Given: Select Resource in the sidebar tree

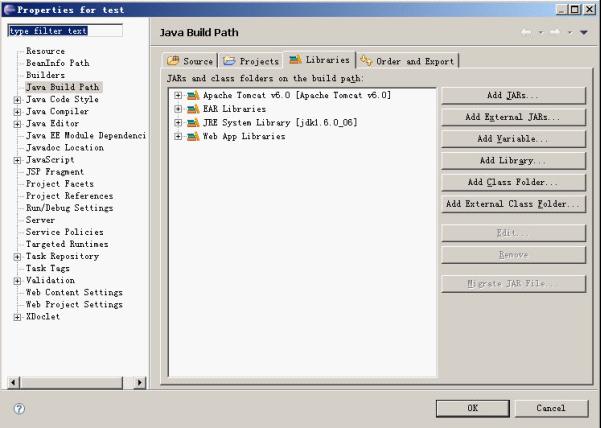Looking at the screenshot, I should [x=45, y=51].
